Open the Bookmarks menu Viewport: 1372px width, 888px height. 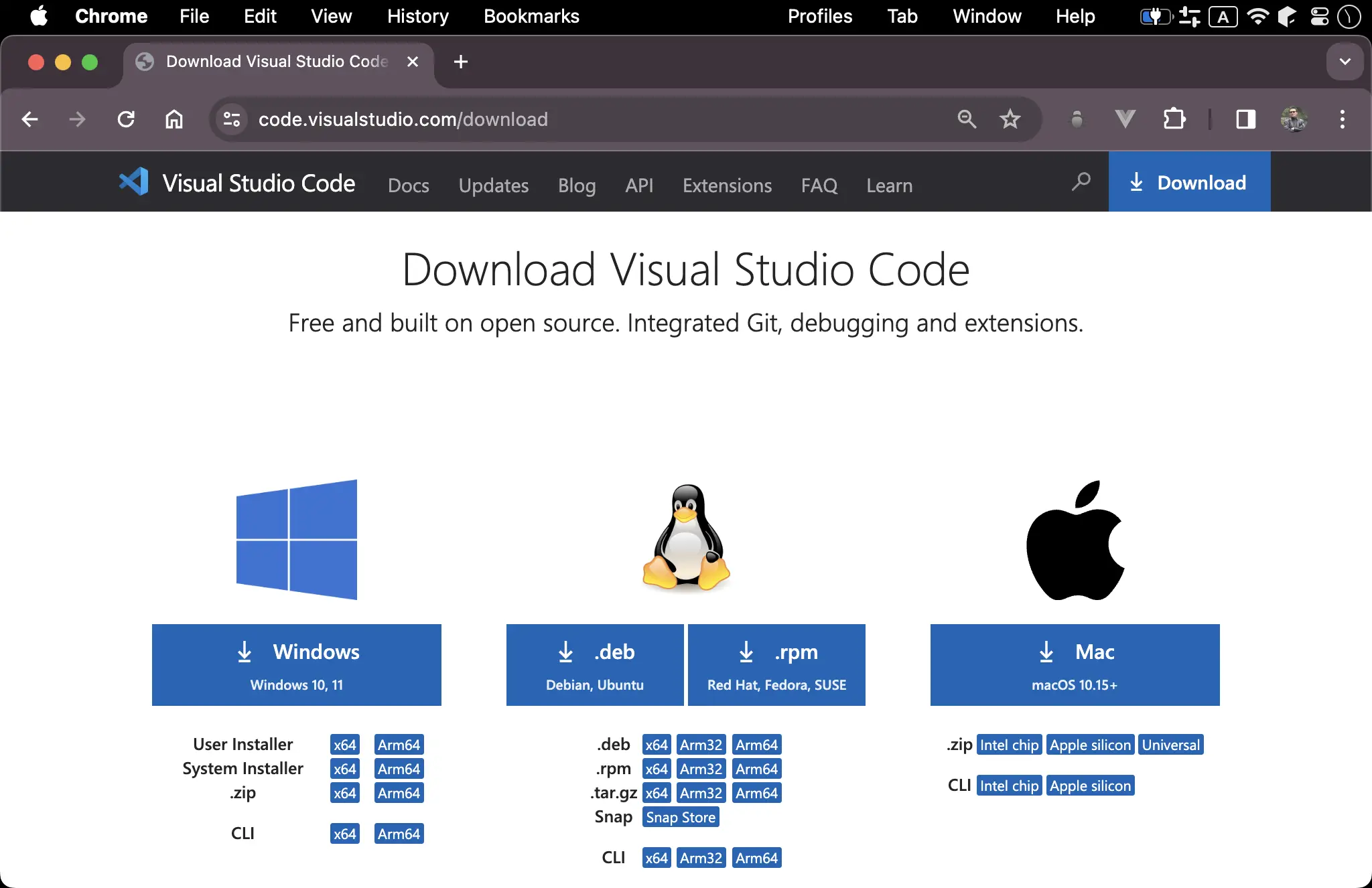pos(531,16)
